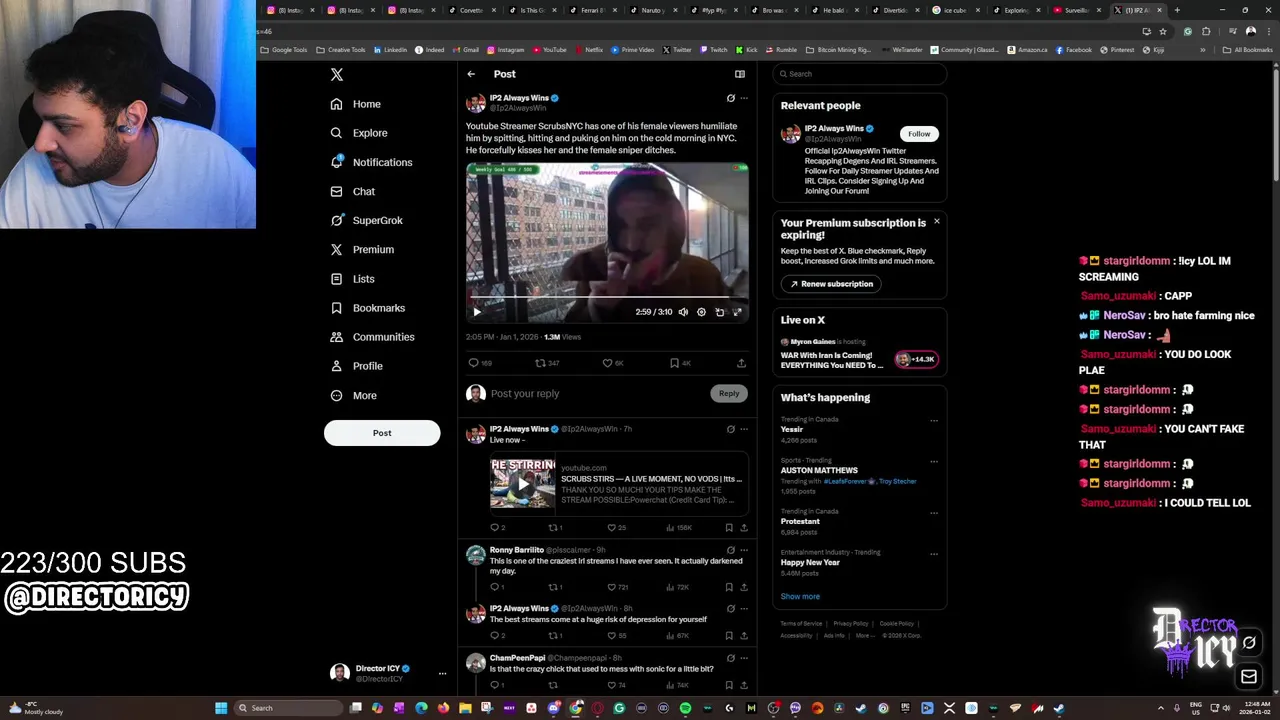
Task: Play the video in the main post
Action: pyautogui.click(x=477, y=312)
